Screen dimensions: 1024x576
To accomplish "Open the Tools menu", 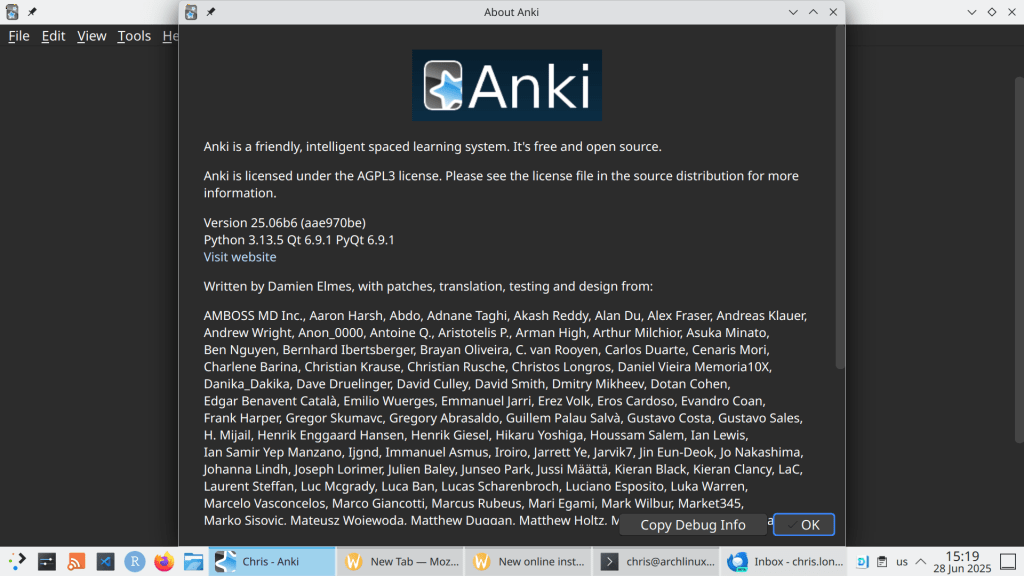I will pyautogui.click(x=134, y=36).
